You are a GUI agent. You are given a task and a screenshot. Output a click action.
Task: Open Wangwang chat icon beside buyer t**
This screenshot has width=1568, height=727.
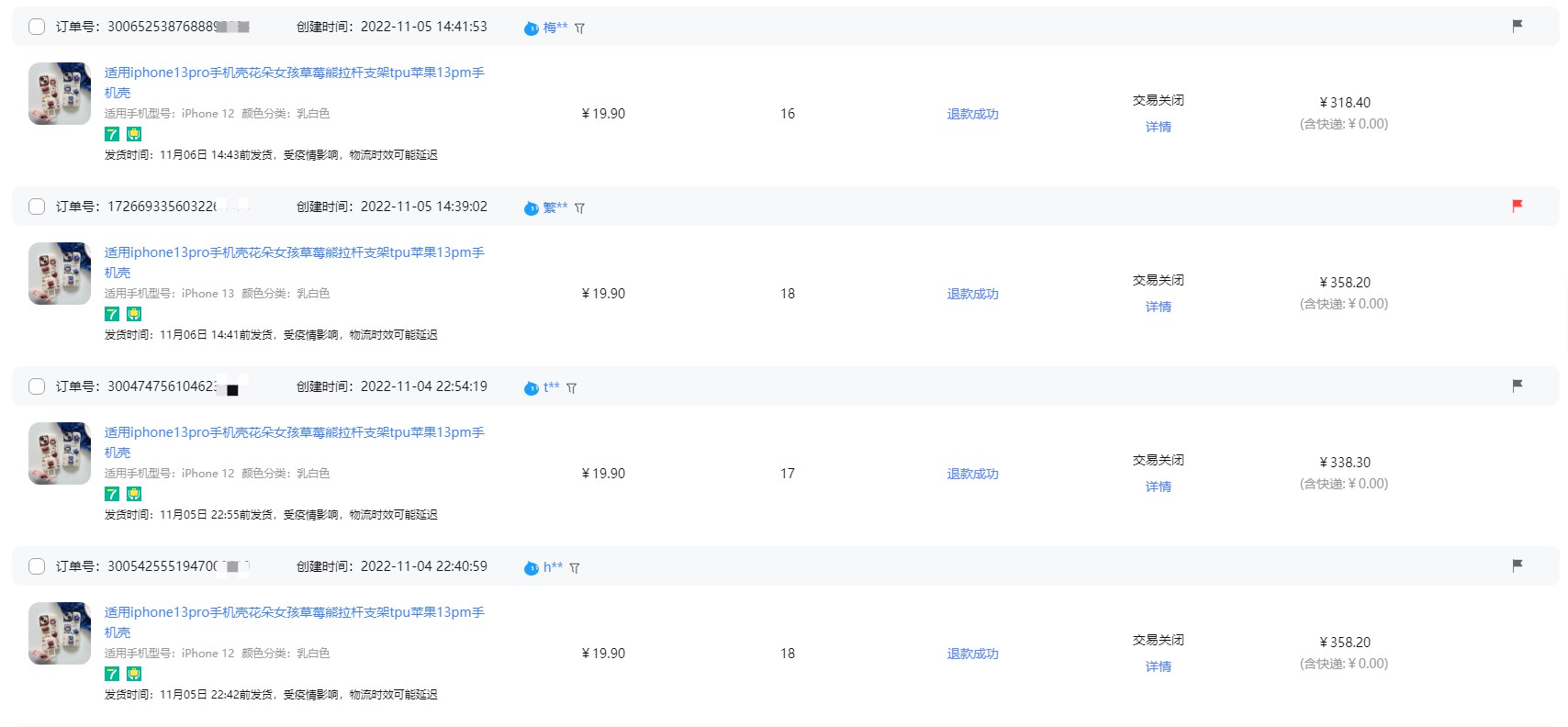tap(532, 388)
